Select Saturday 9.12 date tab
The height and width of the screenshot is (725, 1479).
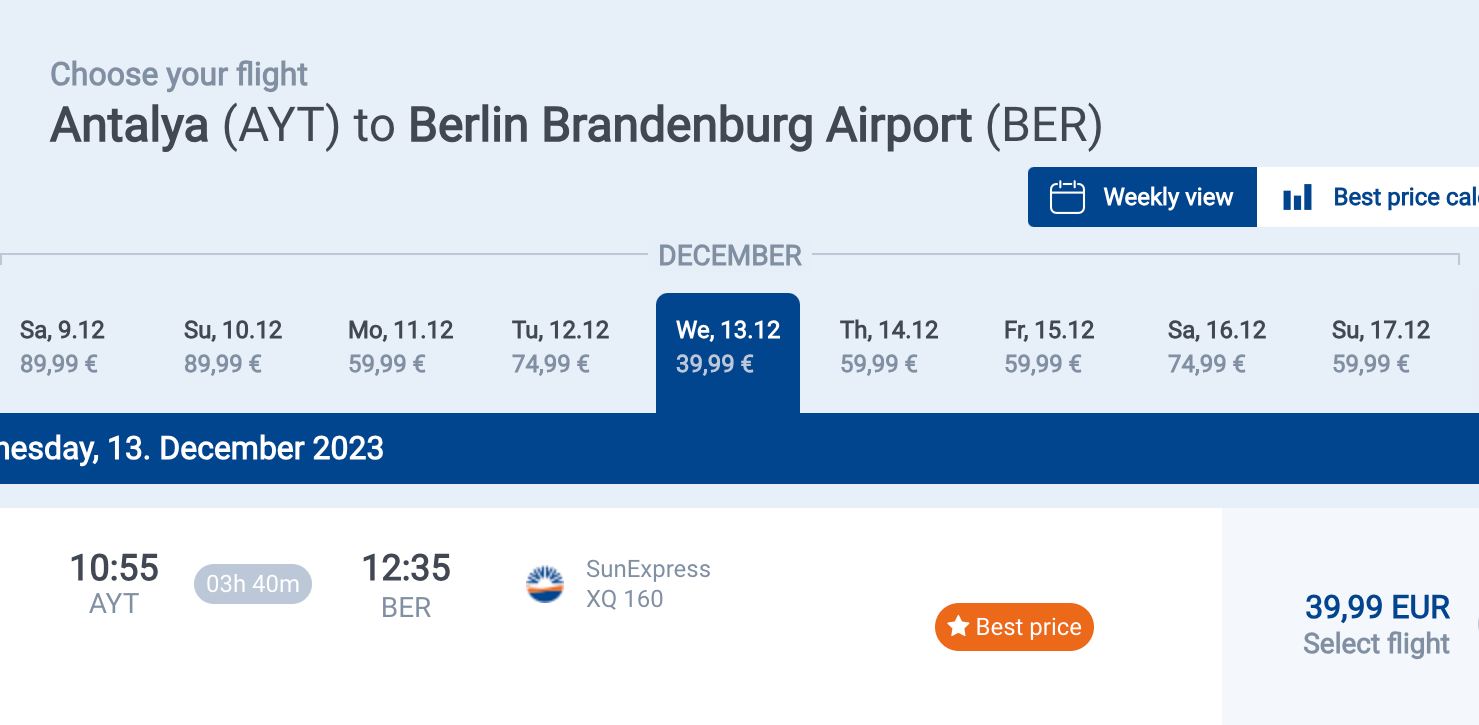click(x=62, y=346)
